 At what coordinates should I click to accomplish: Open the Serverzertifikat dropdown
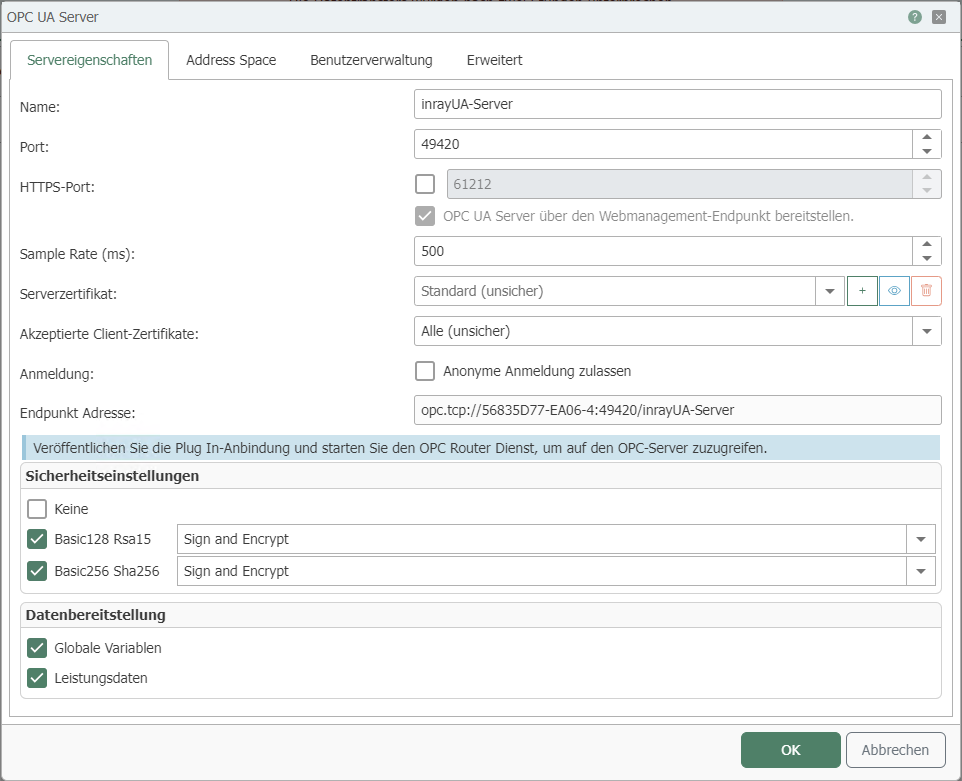pyautogui.click(x=831, y=290)
